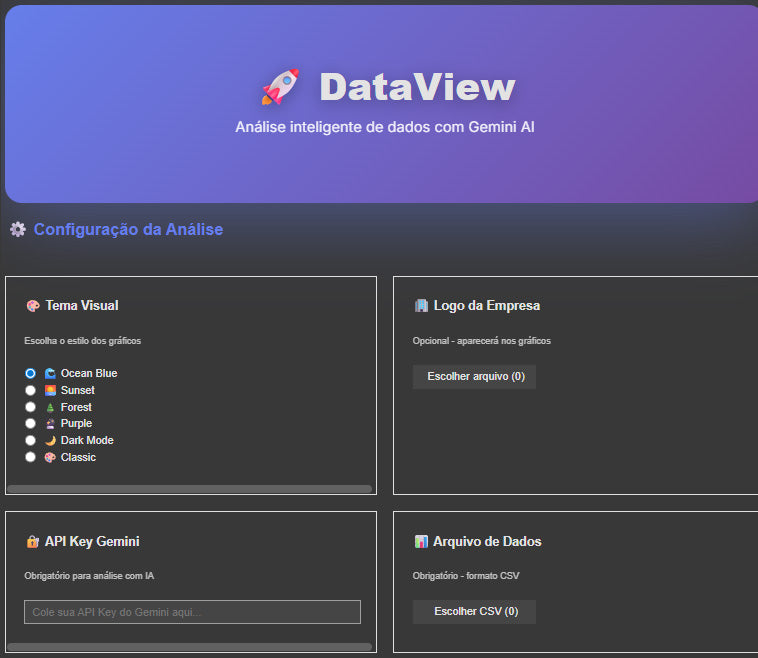This screenshot has width=758, height=658.
Task: Click the API Key panel horizontal scrollbar
Action: point(189,647)
